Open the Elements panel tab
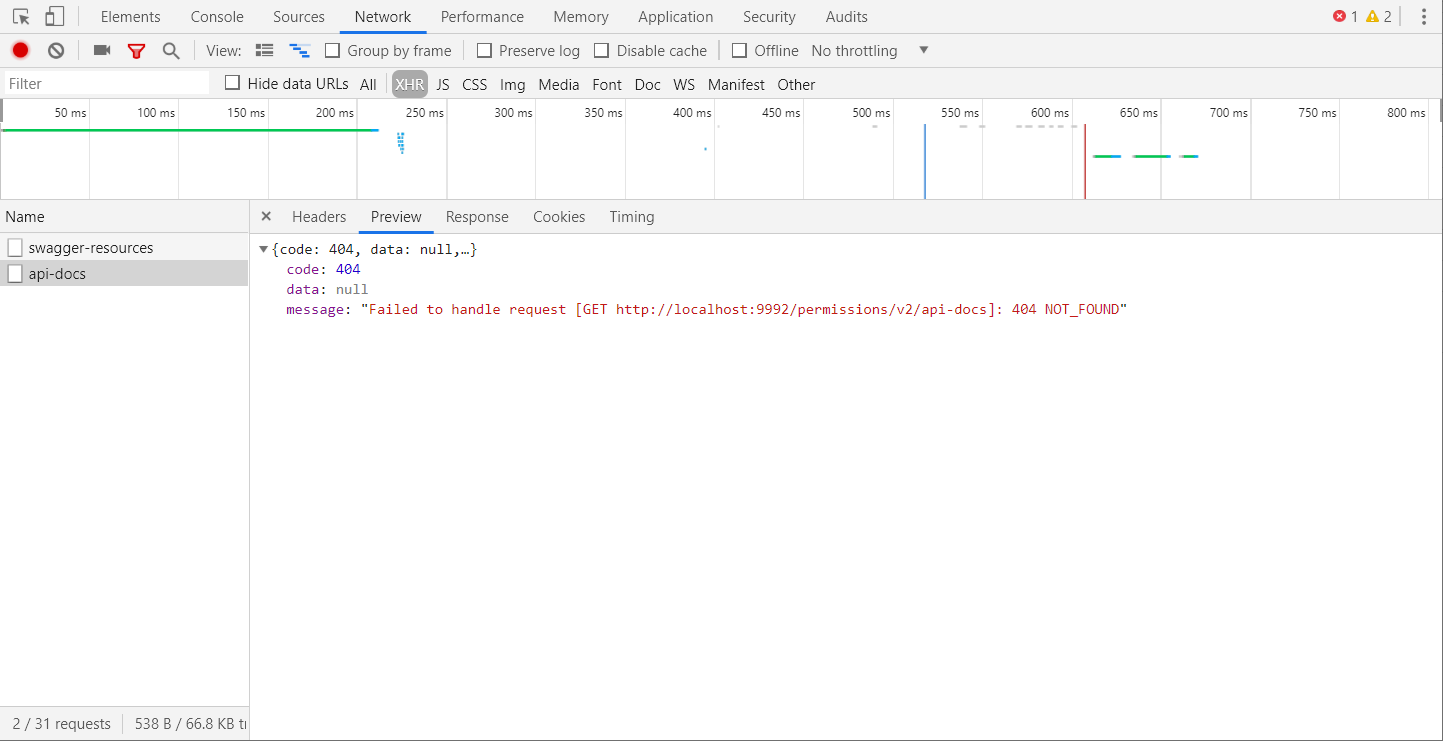This screenshot has height=741, width=1443. 130,17
